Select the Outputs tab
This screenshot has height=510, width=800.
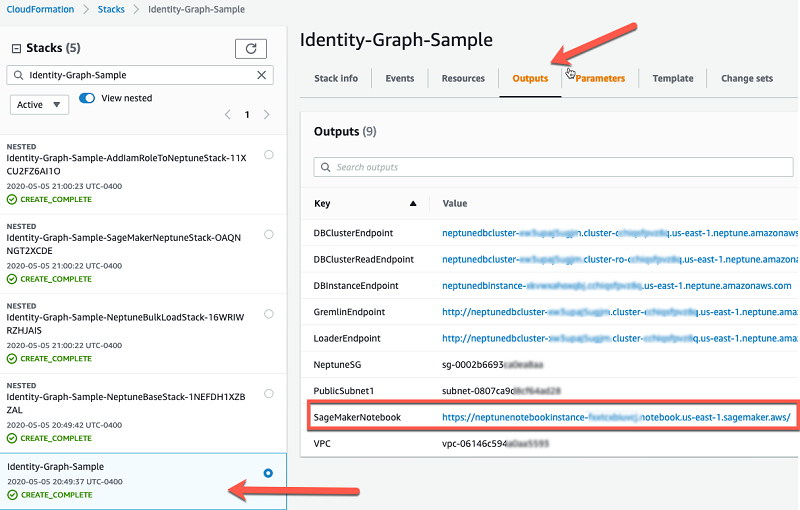530,79
